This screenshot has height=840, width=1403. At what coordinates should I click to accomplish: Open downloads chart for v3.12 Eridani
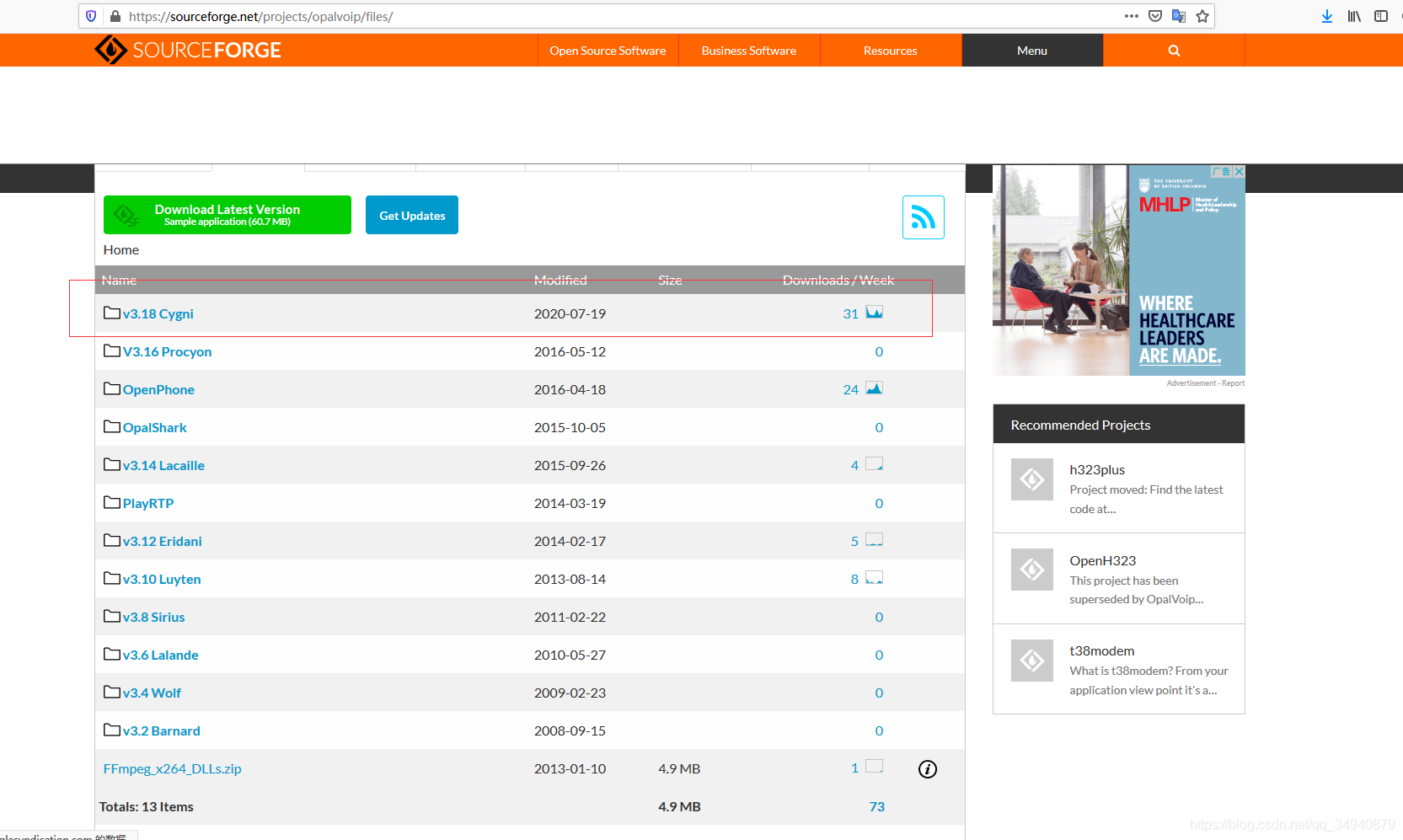[875, 540]
